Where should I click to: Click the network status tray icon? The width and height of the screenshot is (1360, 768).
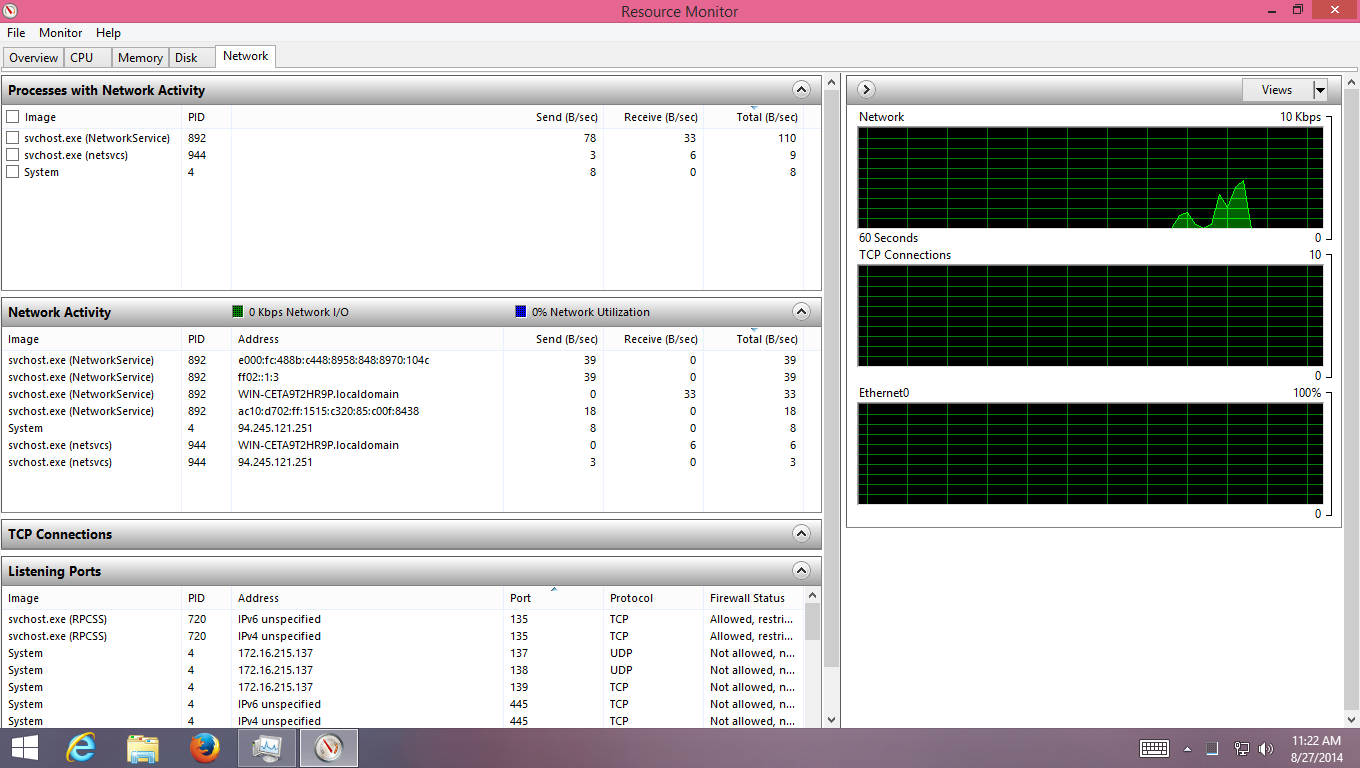pyautogui.click(x=1241, y=748)
